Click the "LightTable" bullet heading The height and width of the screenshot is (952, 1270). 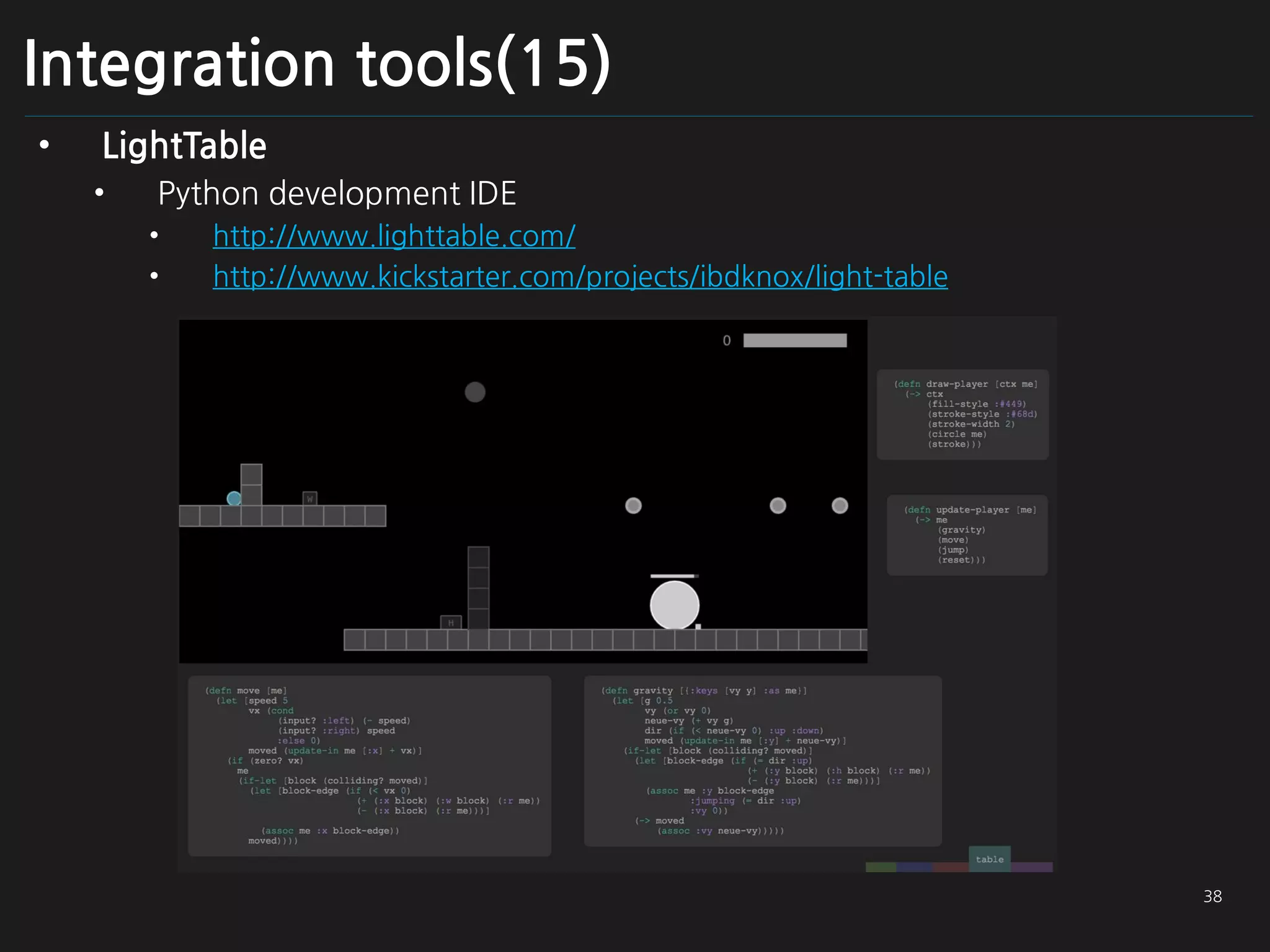[x=184, y=146]
